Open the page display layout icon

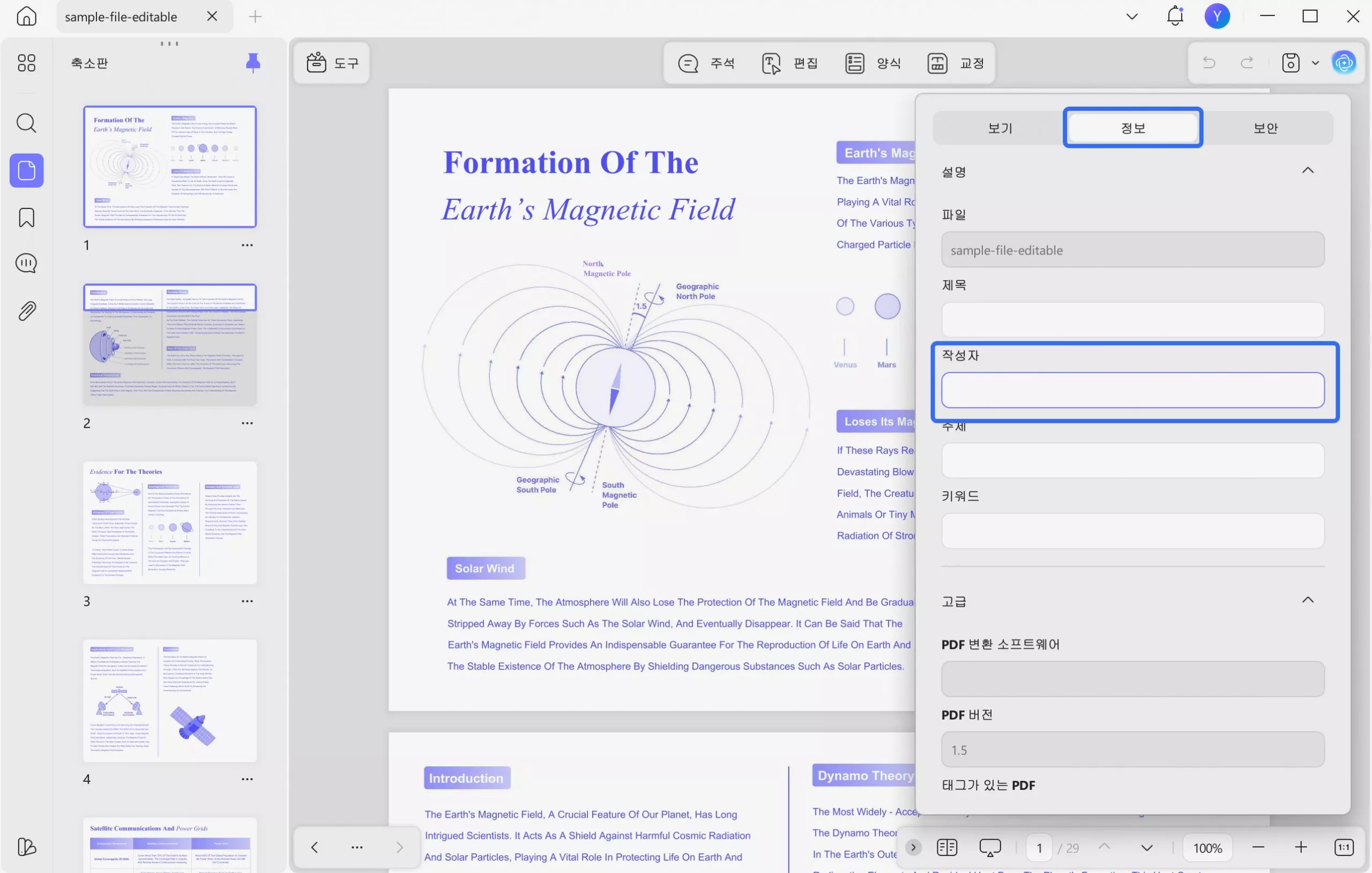946,847
